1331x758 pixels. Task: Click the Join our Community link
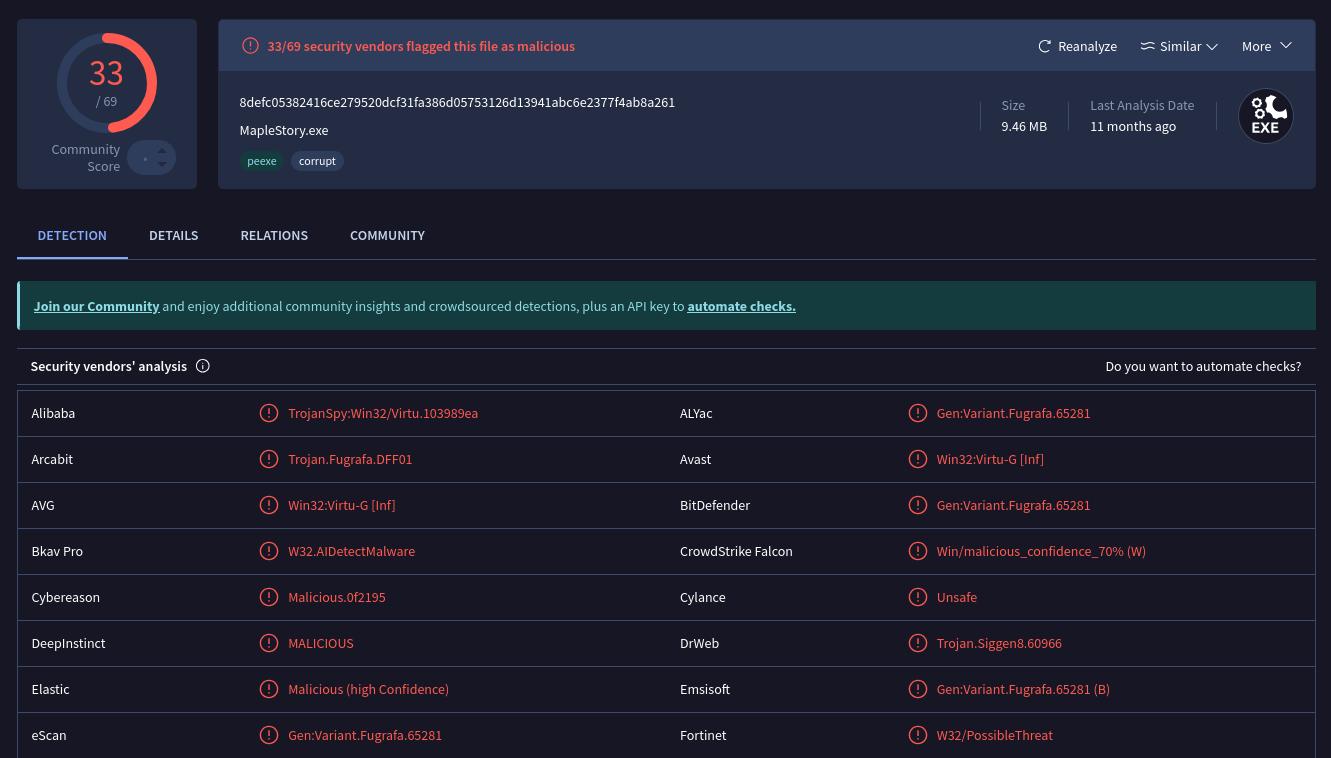point(97,307)
